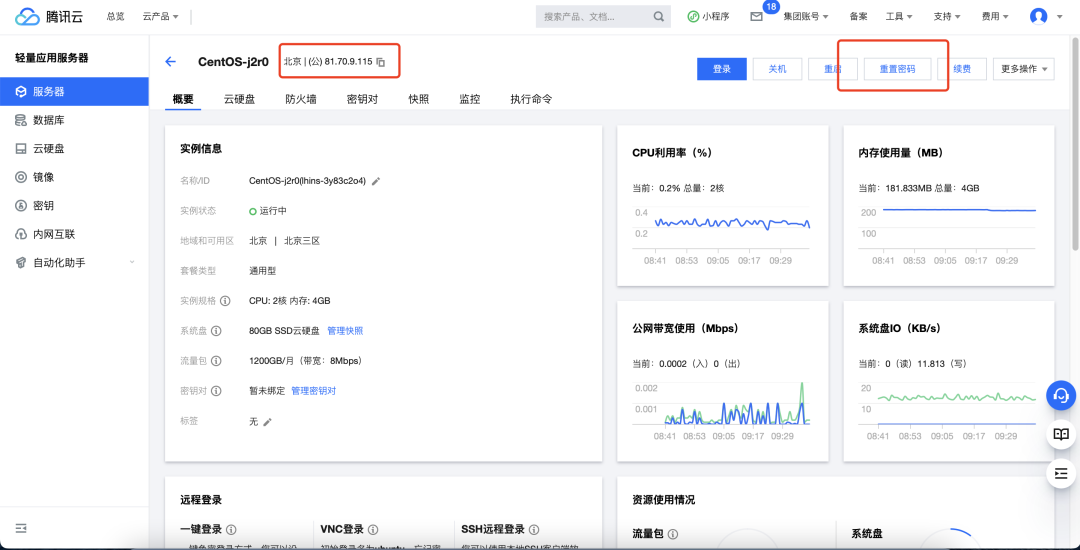Open the 管理密钥对 link
The image size is (1080, 550).
point(313,391)
